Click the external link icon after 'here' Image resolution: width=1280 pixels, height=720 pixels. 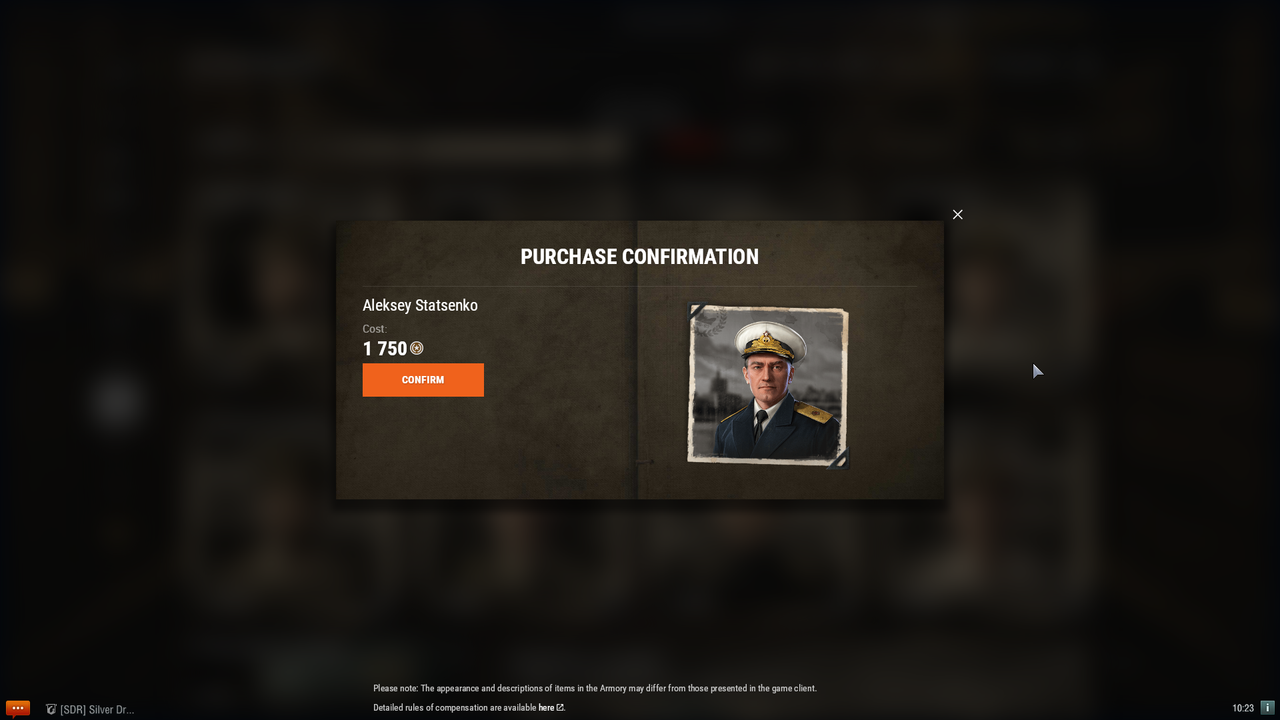560,707
